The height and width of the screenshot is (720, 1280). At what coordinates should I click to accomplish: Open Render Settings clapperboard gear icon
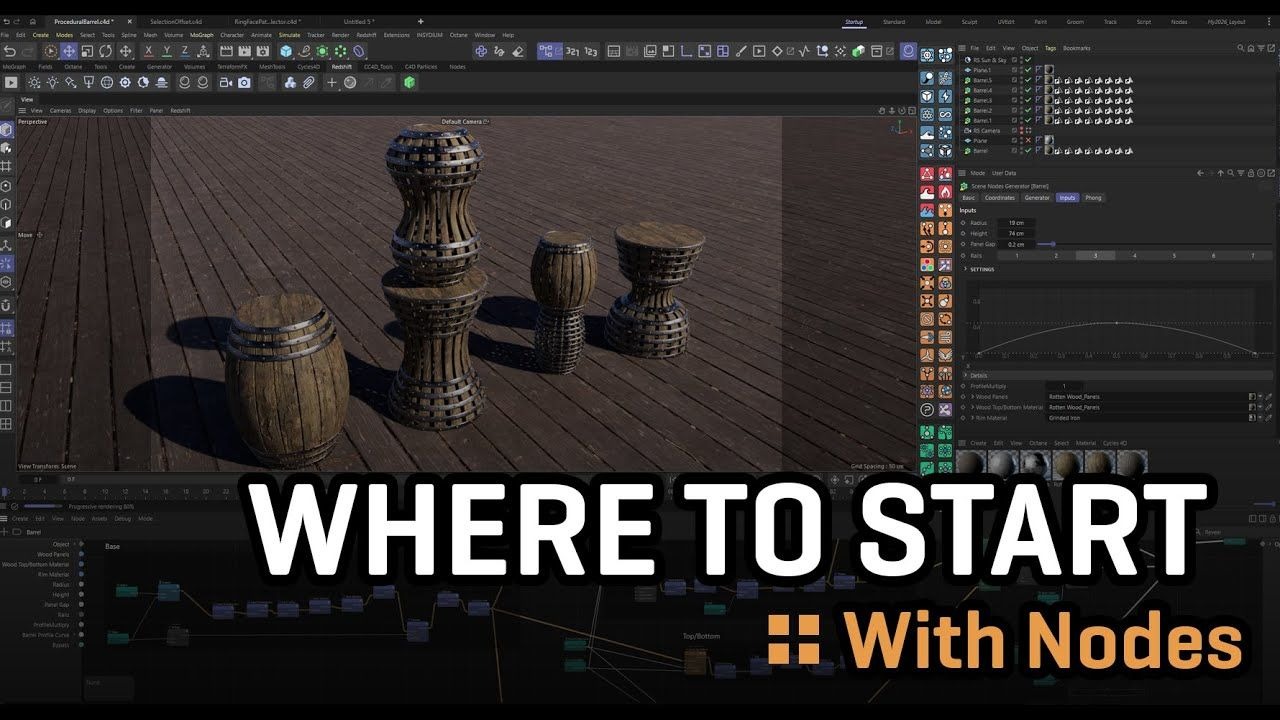coord(265,51)
